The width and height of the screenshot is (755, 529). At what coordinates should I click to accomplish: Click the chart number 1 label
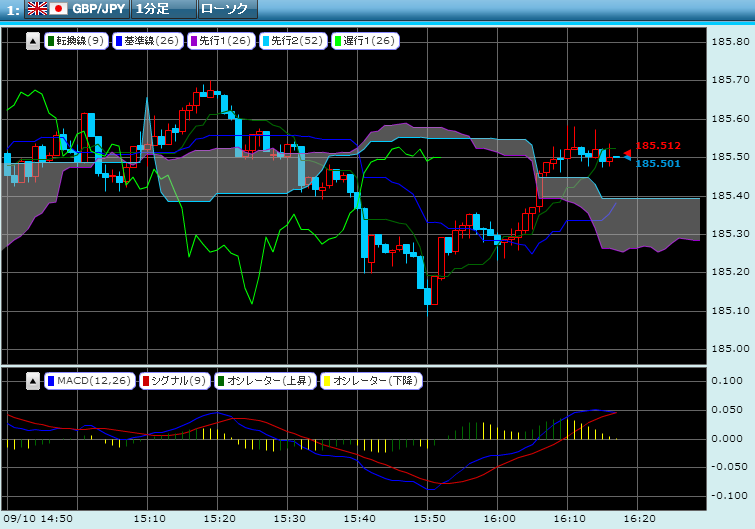(13, 10)
